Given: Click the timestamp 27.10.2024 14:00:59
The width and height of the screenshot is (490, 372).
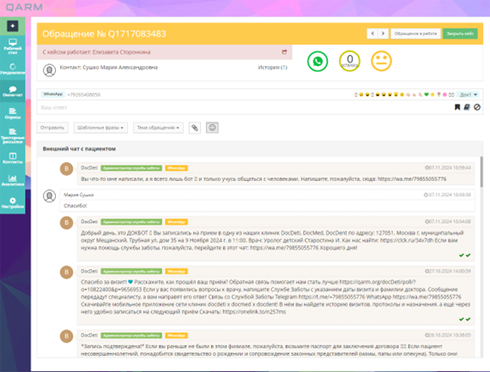Looking at the screenshot, I should pos(448,271).
